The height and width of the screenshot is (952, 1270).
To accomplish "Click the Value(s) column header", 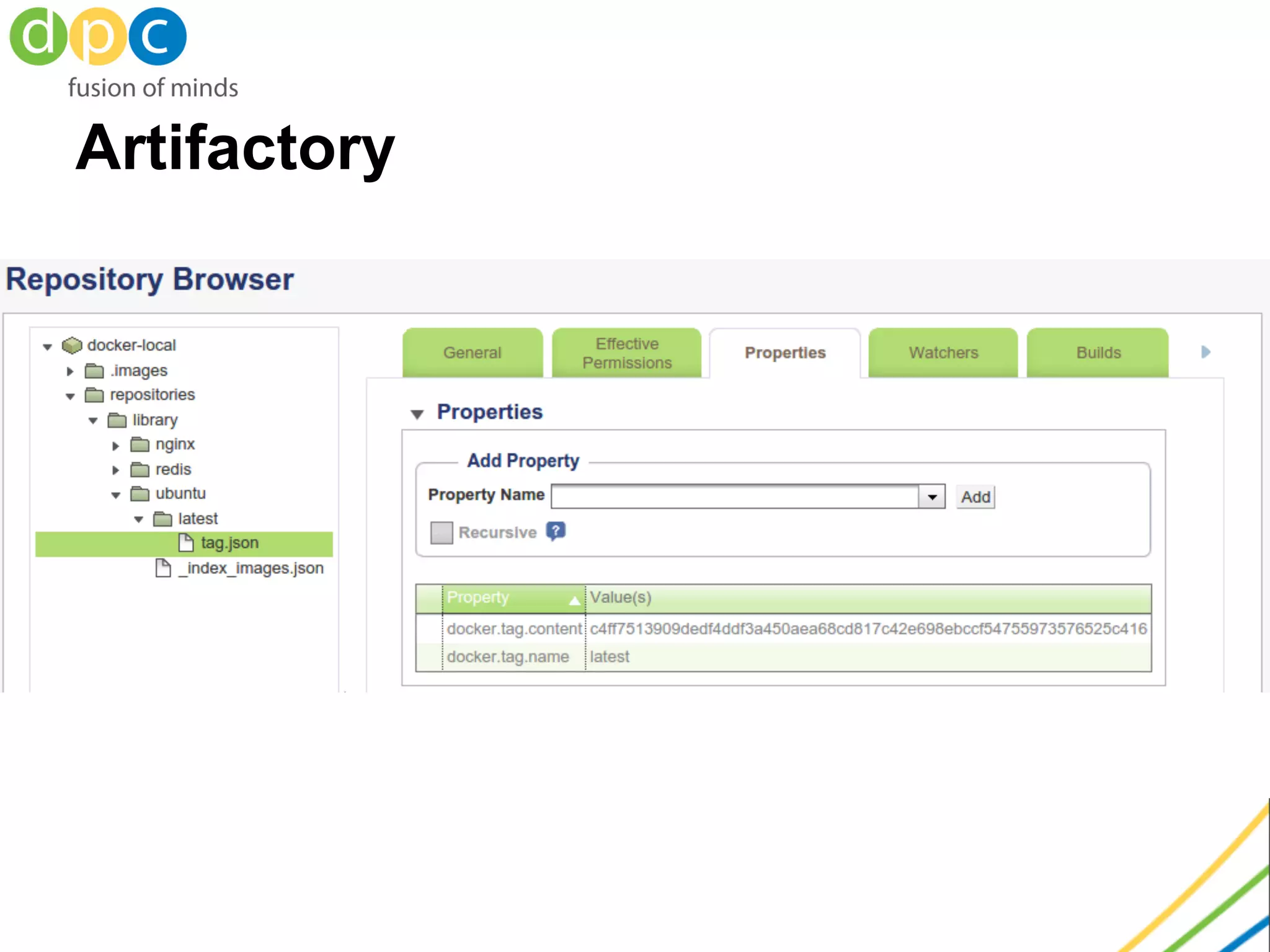I will tap(868, 598).
